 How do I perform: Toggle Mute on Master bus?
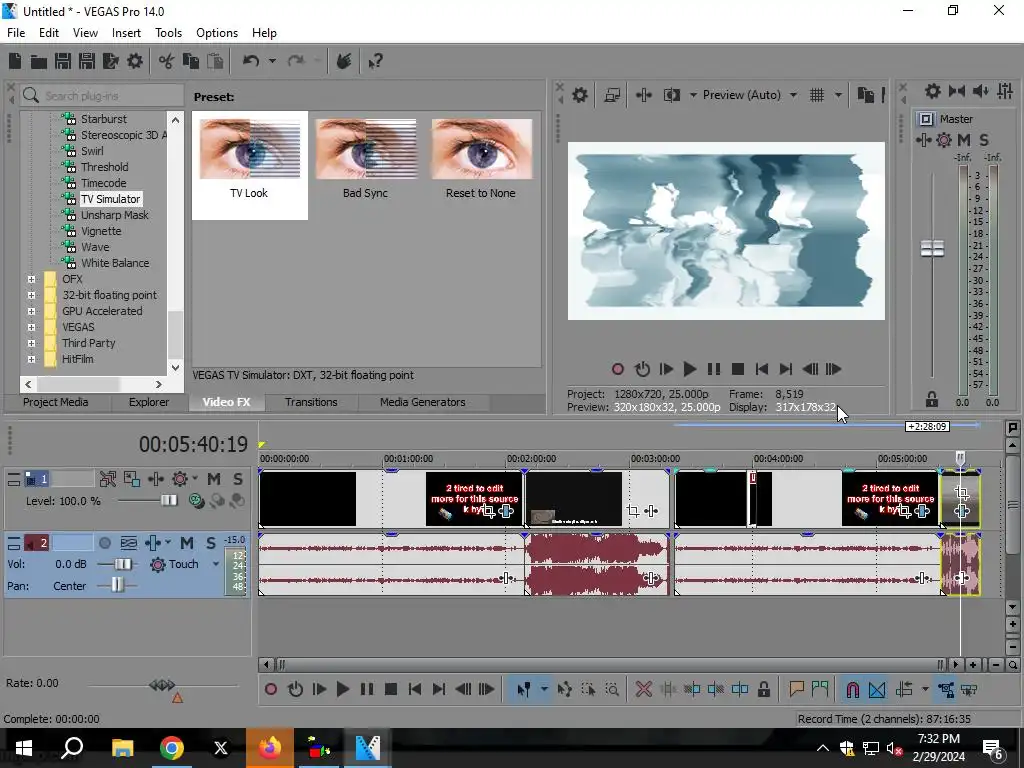click(x=964, y=140)
